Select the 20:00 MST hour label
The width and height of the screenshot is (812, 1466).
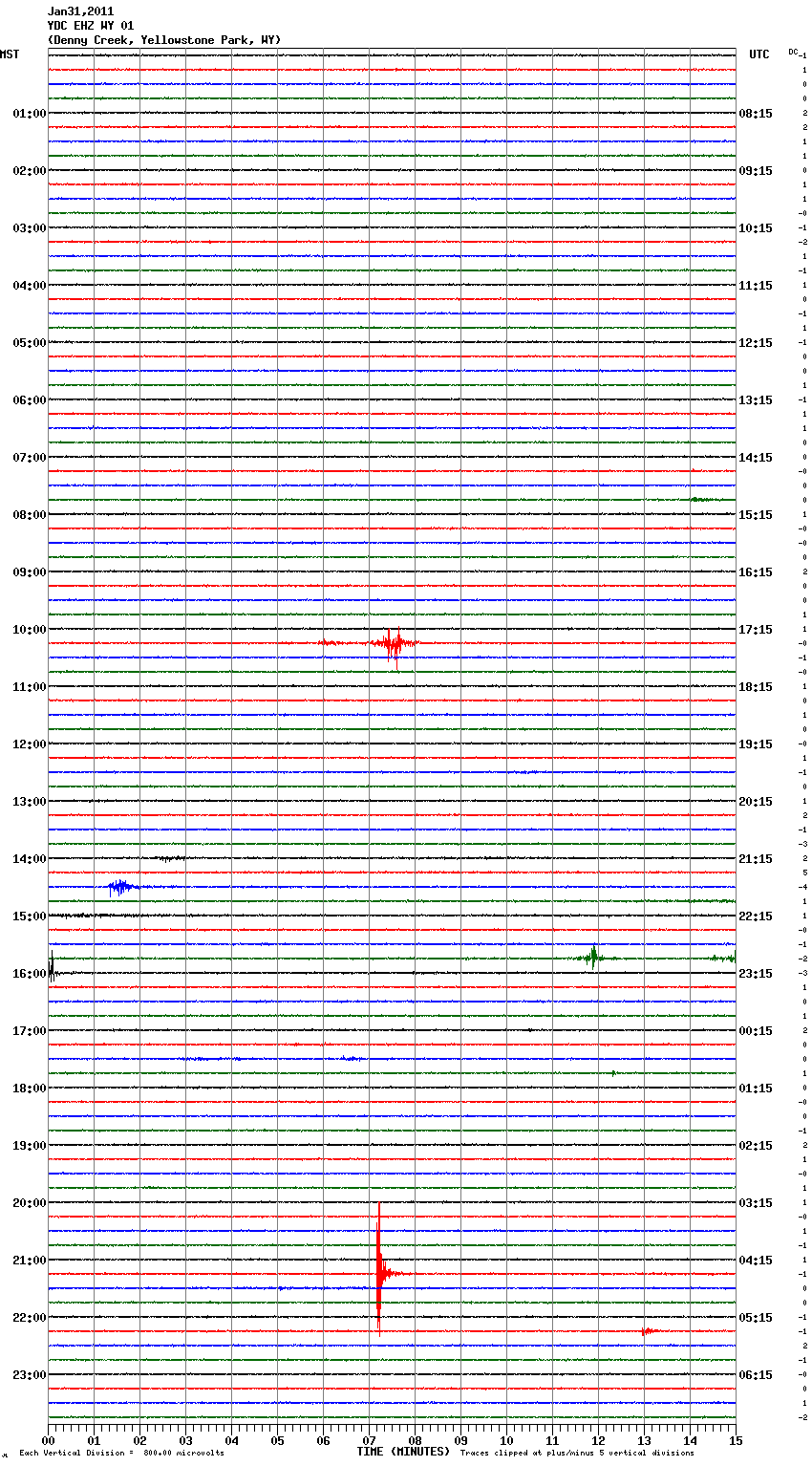pyautogui.click(x=30, y=1203)
